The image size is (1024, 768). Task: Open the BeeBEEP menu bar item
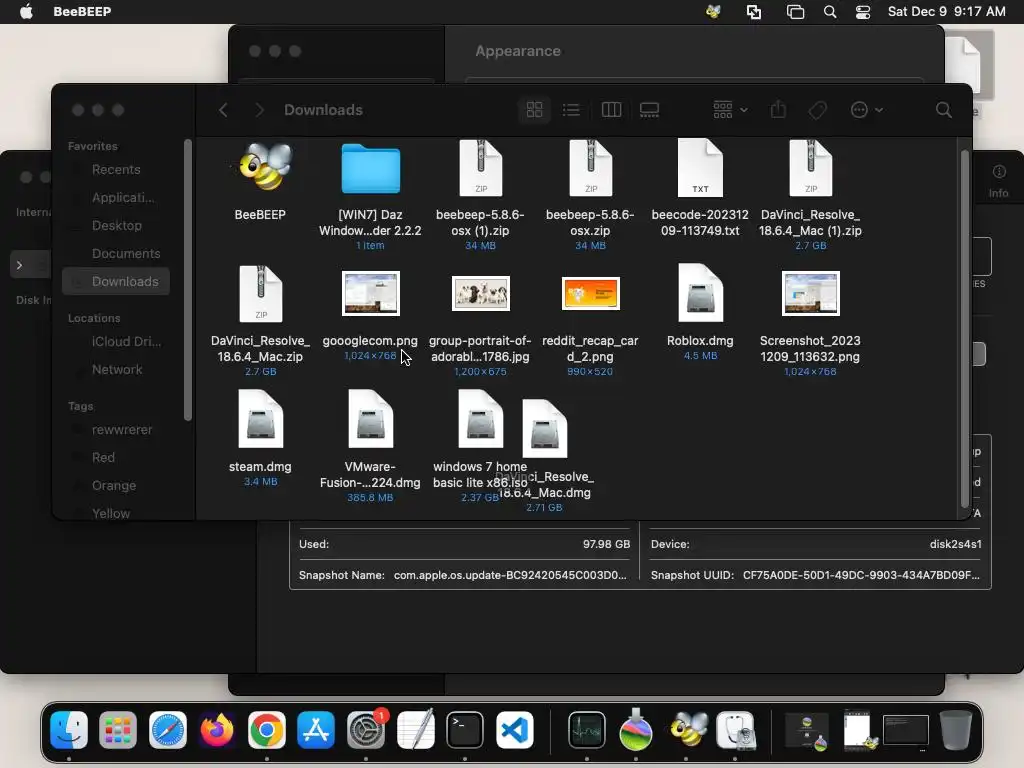coord(82,12)
